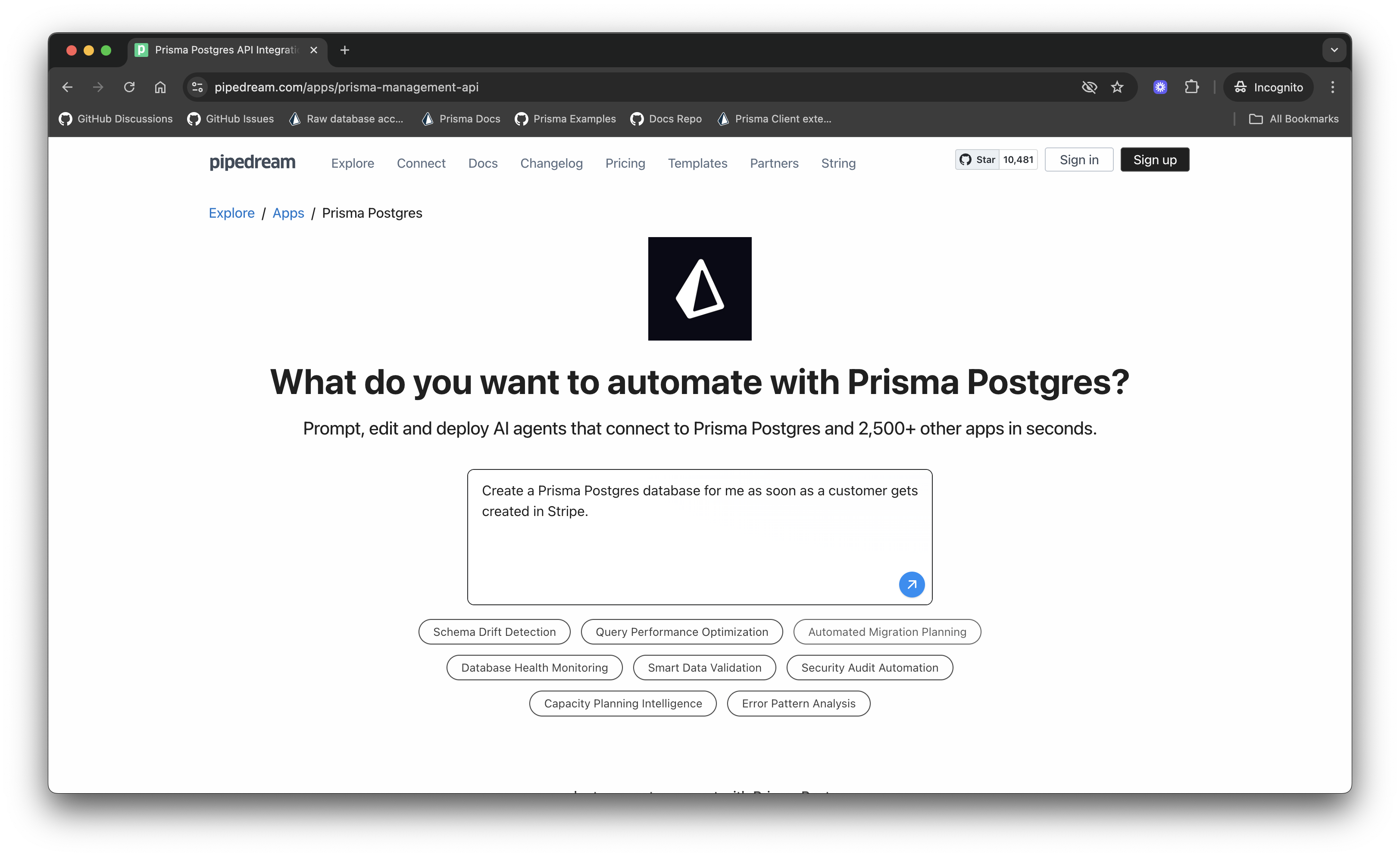Click the purple extension icon in toolbar
The height and width of the screenshot is (857, 1400).
1159,87
